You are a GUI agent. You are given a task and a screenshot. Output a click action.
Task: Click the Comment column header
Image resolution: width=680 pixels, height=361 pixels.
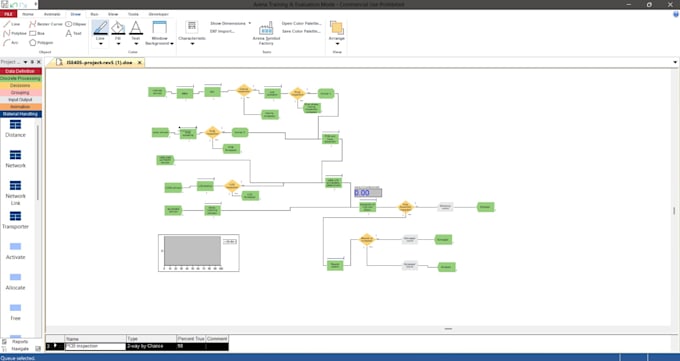(x=217, y=338)
